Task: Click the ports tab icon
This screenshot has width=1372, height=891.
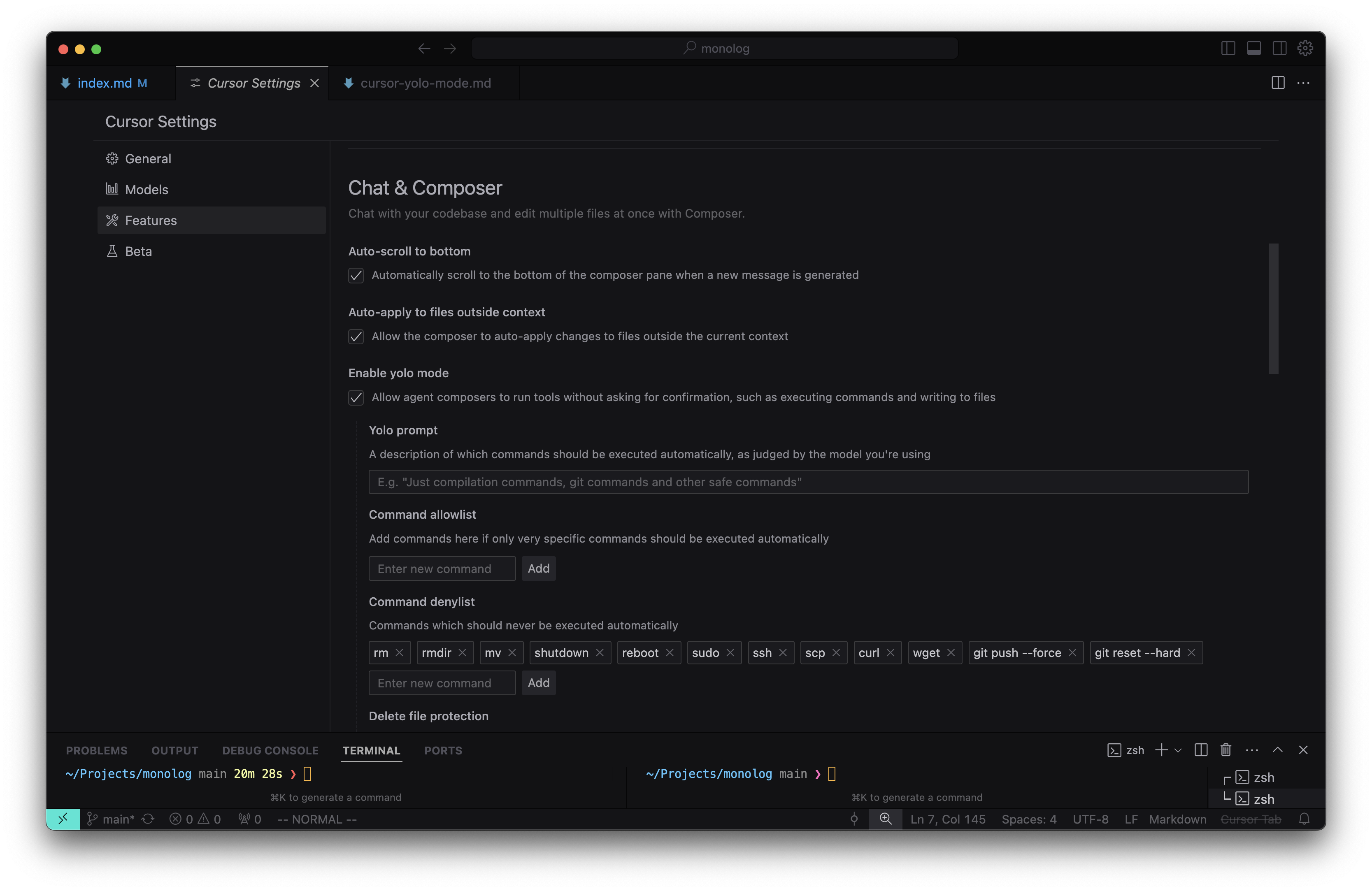Action: 444,749
